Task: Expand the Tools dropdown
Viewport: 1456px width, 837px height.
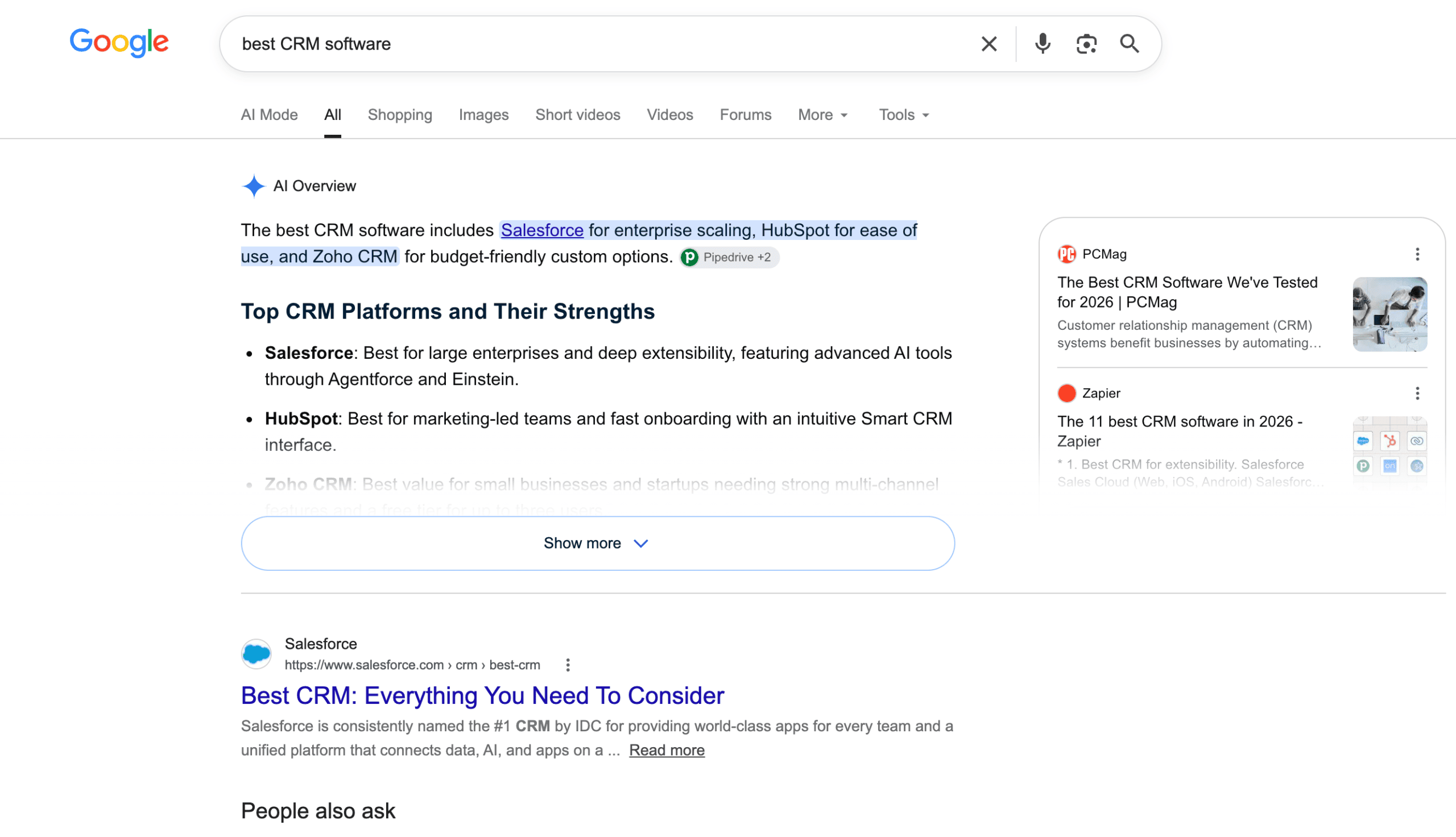Action: (x=904, y=115)
